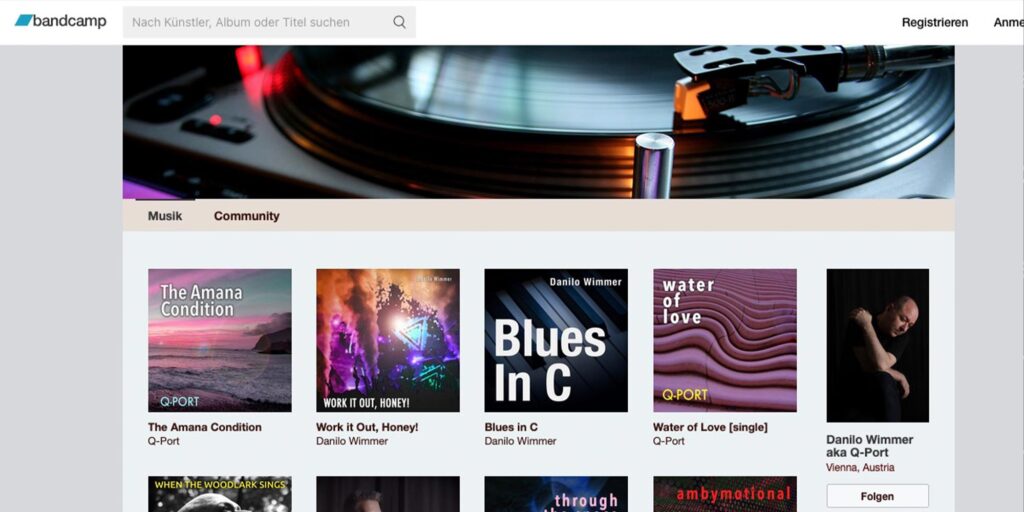1024x512 pixels.
Task: Open When the Woodlark Sings album cover
Action: 220,494
